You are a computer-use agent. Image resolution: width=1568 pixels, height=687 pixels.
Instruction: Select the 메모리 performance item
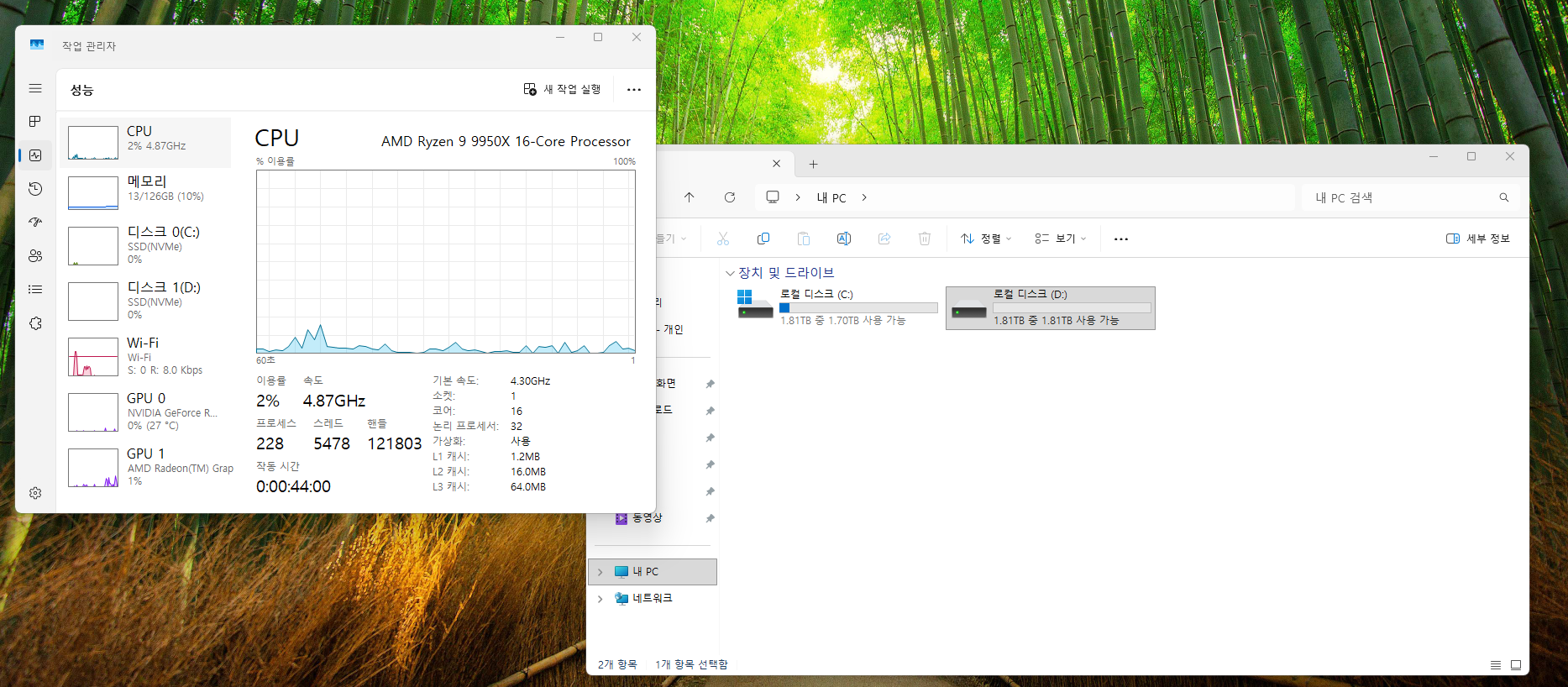click(146, 190)
